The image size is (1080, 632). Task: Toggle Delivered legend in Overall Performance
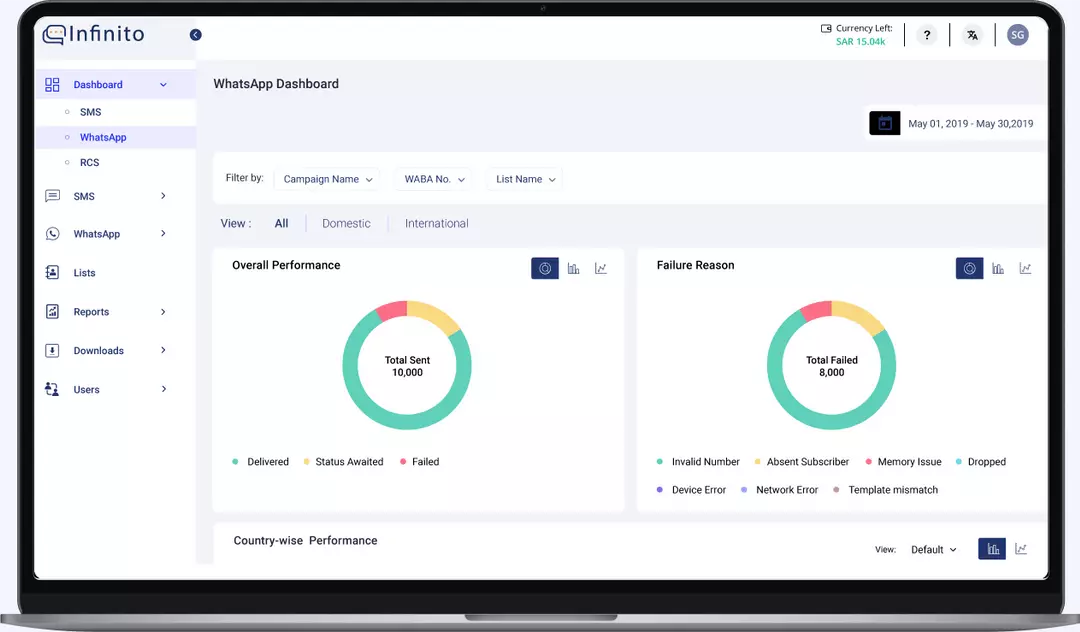click(x=260, y=462)
